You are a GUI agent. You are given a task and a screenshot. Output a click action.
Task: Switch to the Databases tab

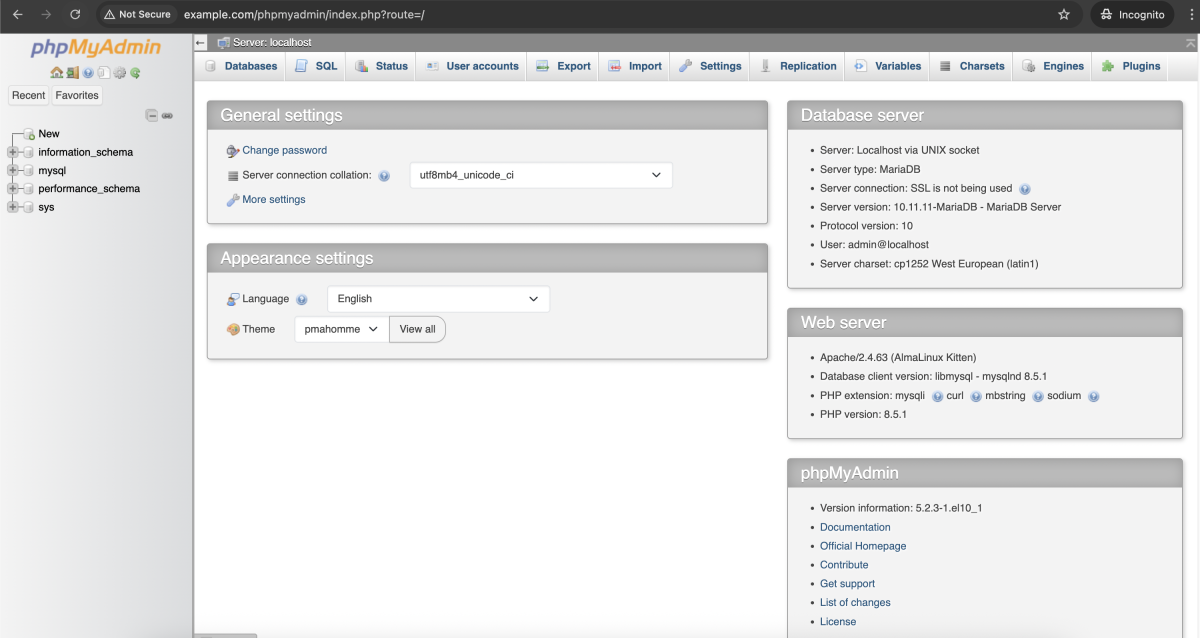coord(241,66)
